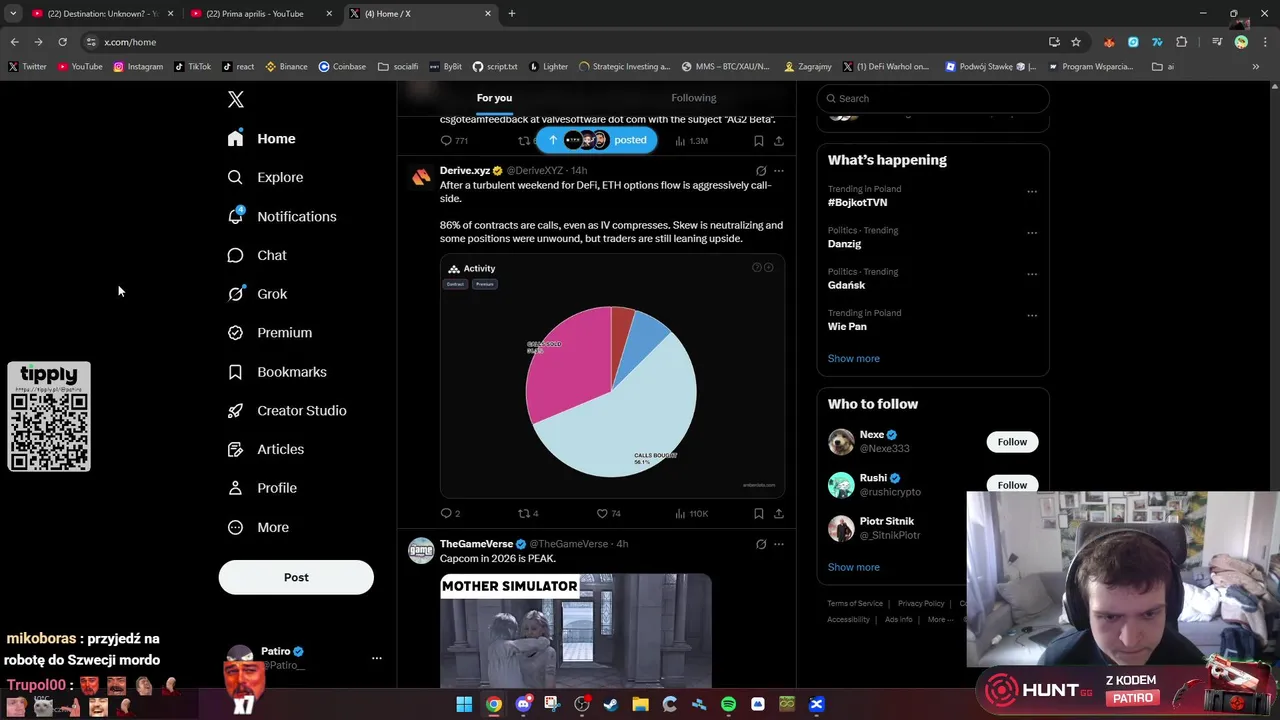The height and width of the screenshot is (720, 1280).
Task: Open #BojkotTVN trending topic
Action: (857, 202)
